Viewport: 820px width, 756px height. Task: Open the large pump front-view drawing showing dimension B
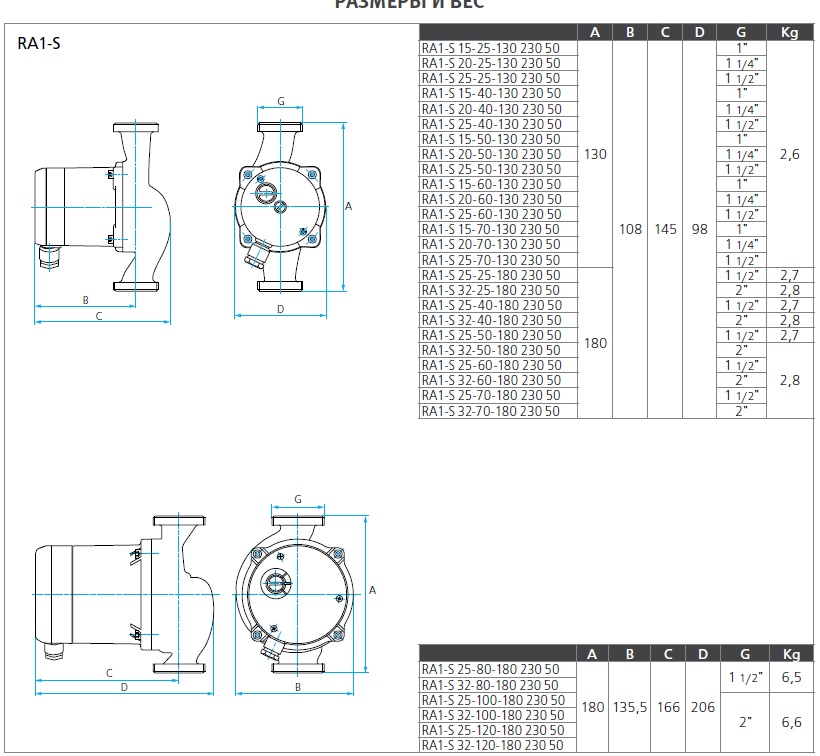click(303, 596)
